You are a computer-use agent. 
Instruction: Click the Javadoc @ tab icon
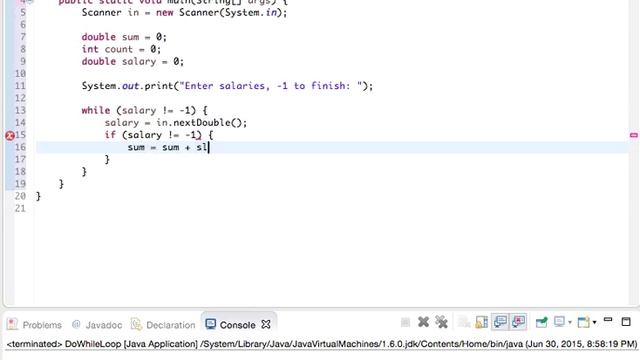click(x=76, y=324)
